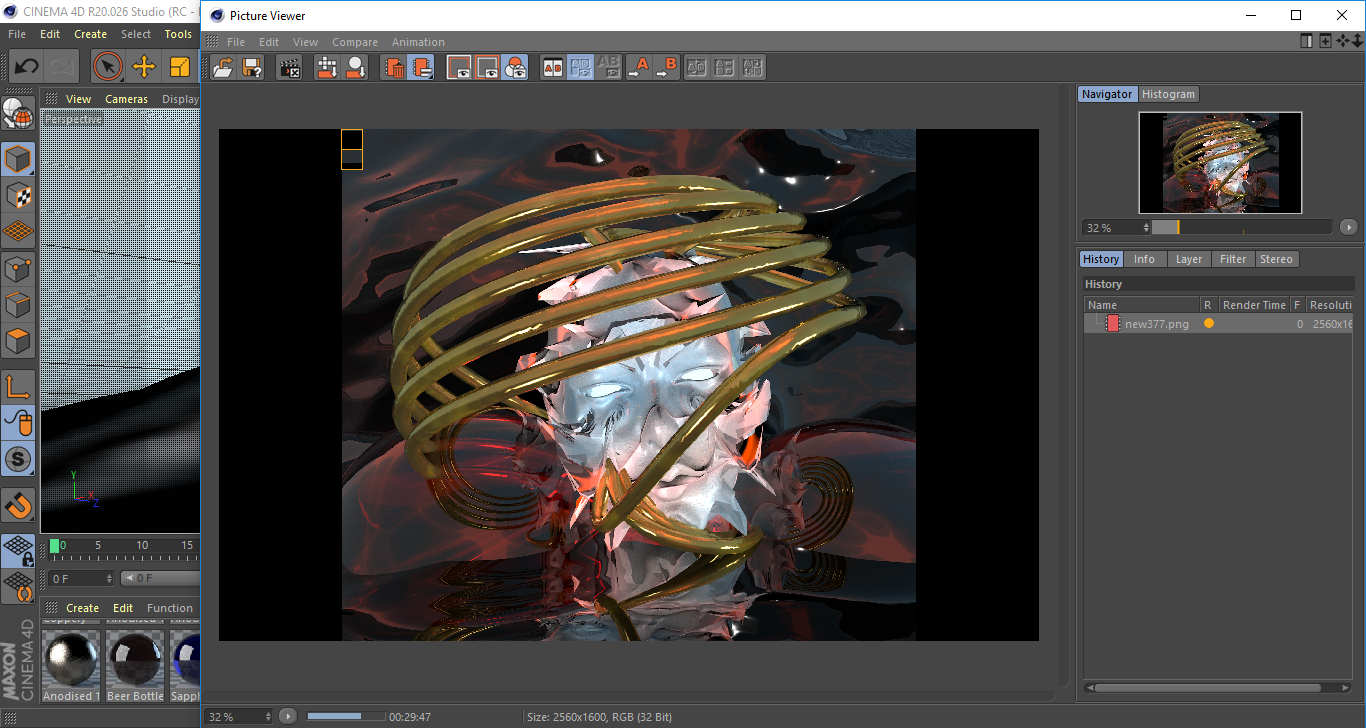Image resolution: width=1366 pixels, height=728 pixels.
Task: Click the Locked Workplane grid icon
Action: click(x=18, y=550)
